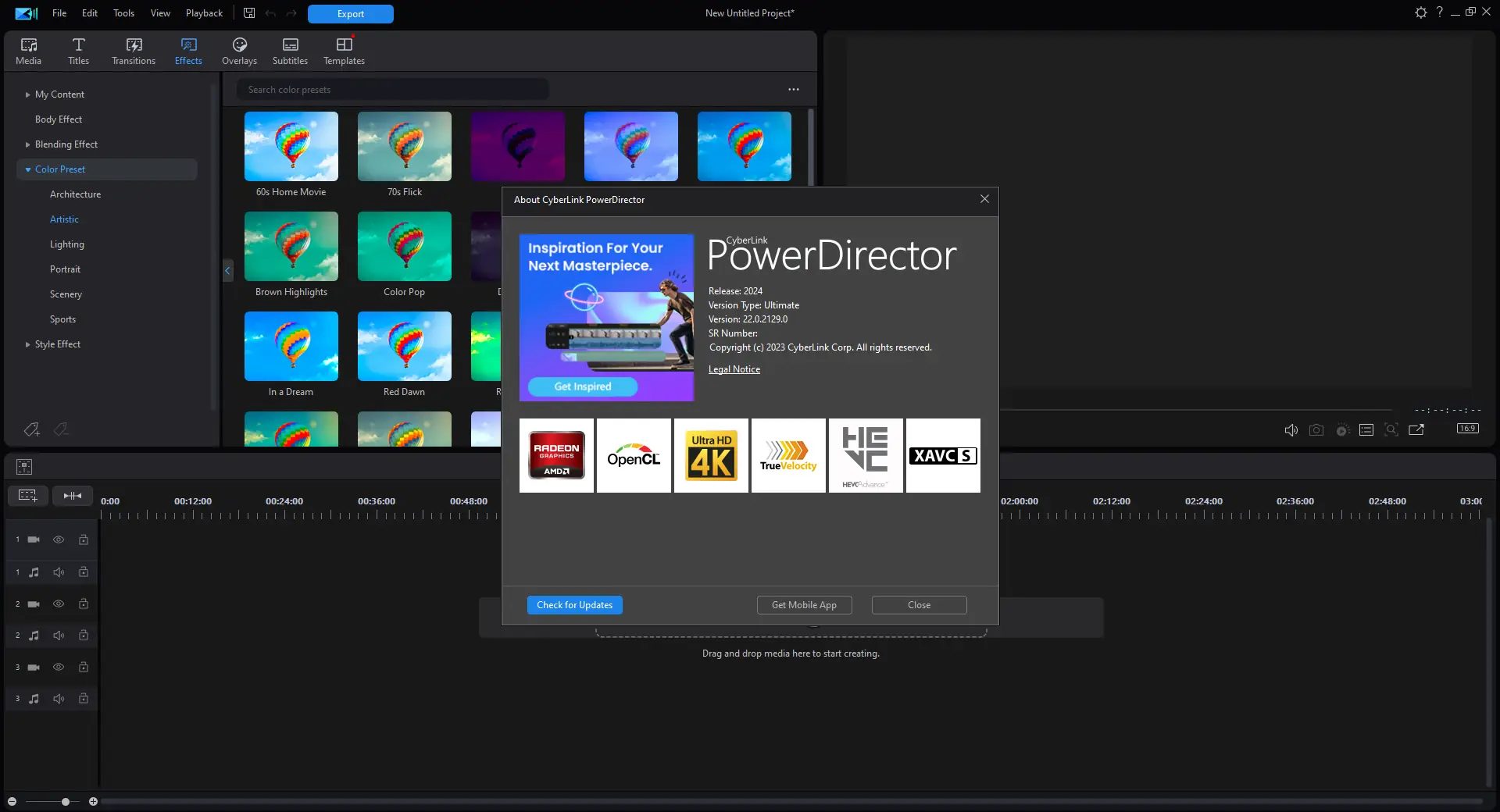This screenshot has height=812, width=1500.
Task: Click the timeline zoom in plus icon
Action: [93, 802]
